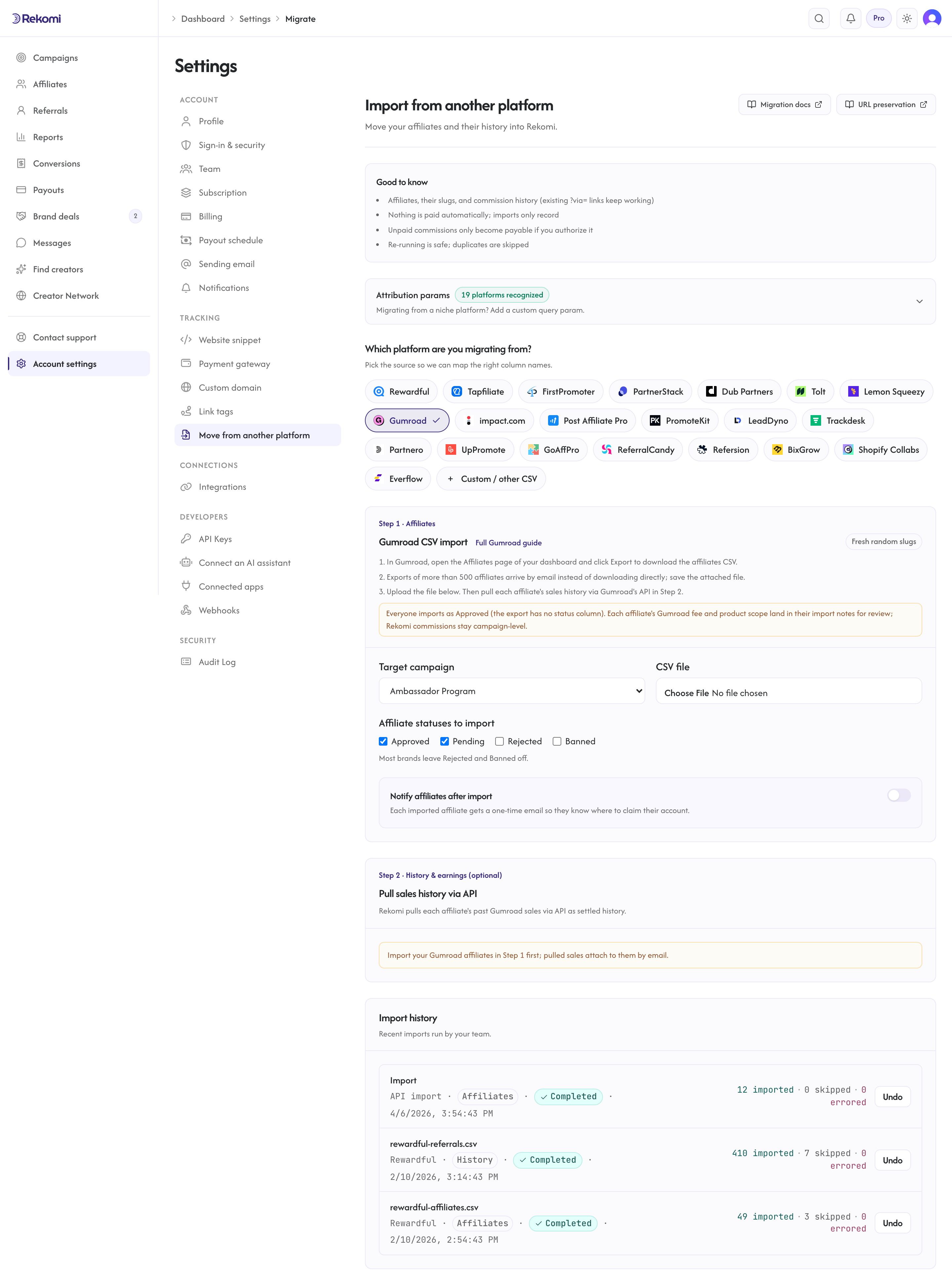Screen dimensions: 952x1285
Task: Go to Dashboard breadcrumb
Action: (203, 19)
